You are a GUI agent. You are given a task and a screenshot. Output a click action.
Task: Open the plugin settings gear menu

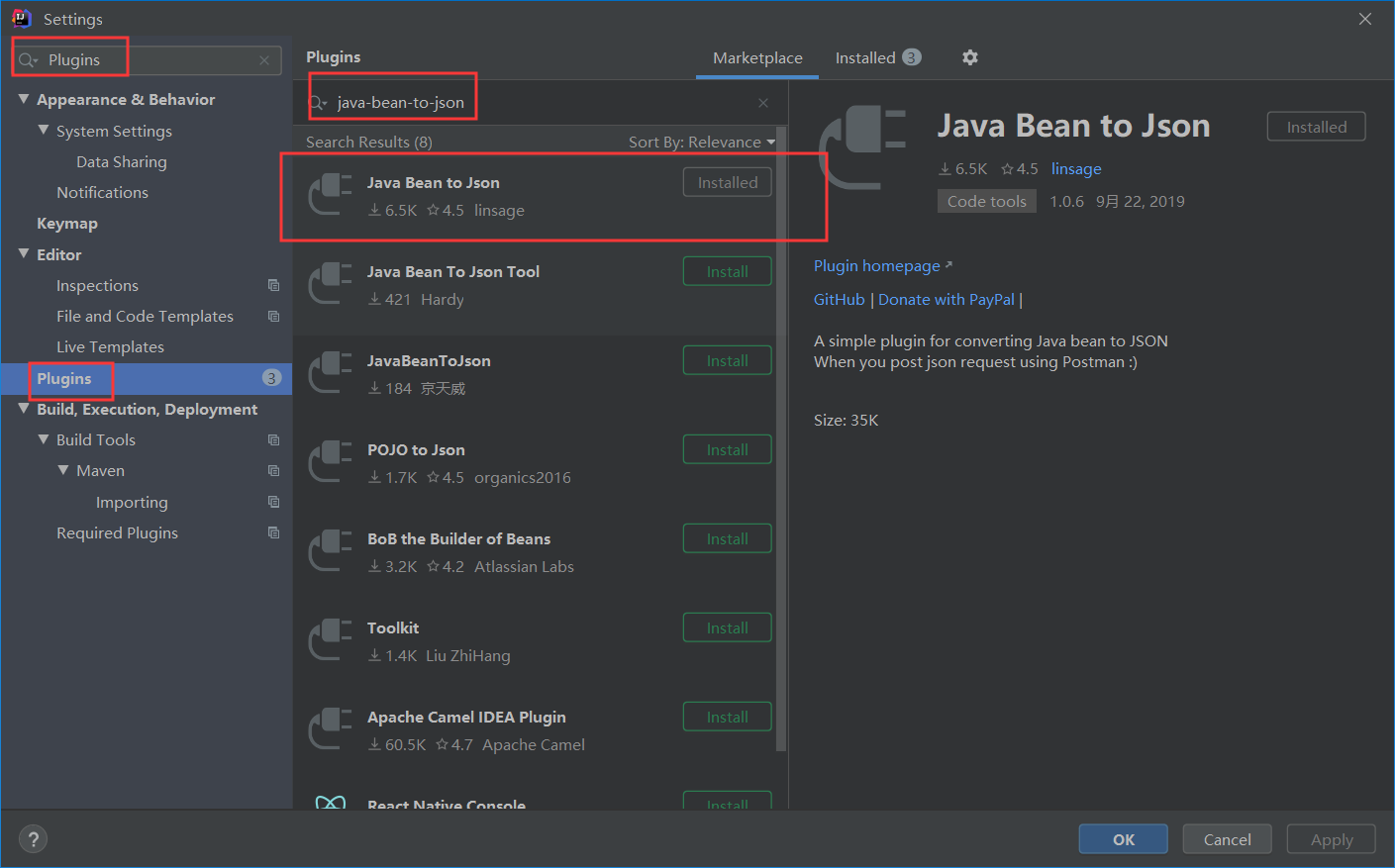[969, 57]
